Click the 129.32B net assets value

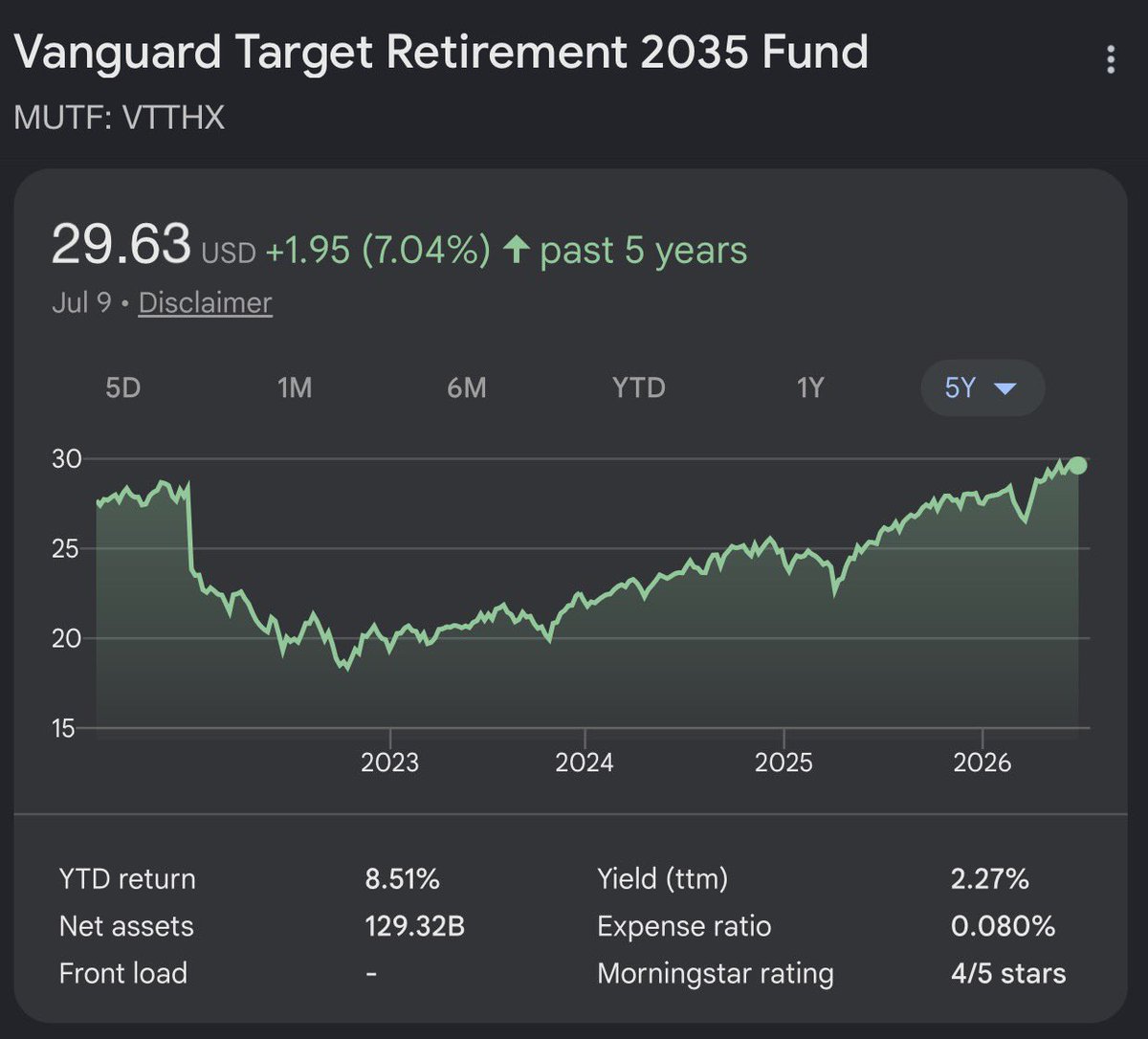tap(415, 926)
